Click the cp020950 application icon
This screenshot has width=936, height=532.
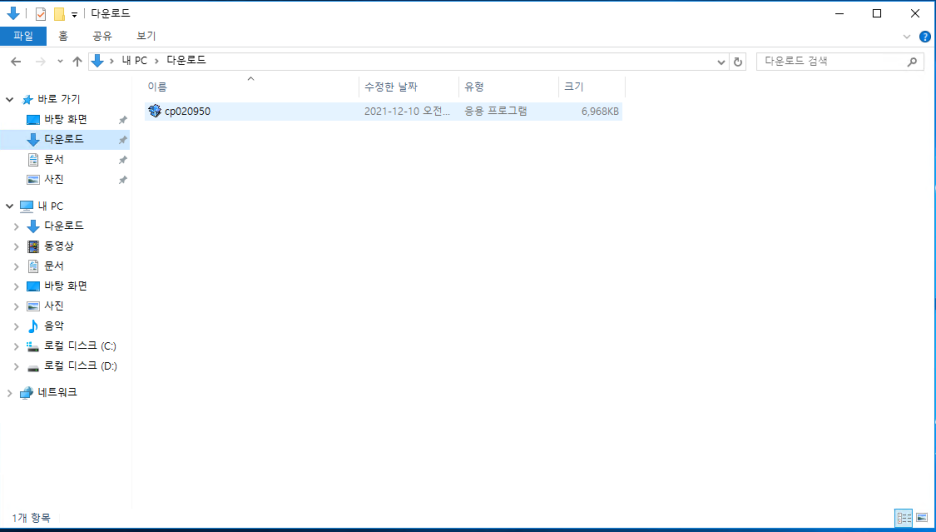click(x=155, y=111)
